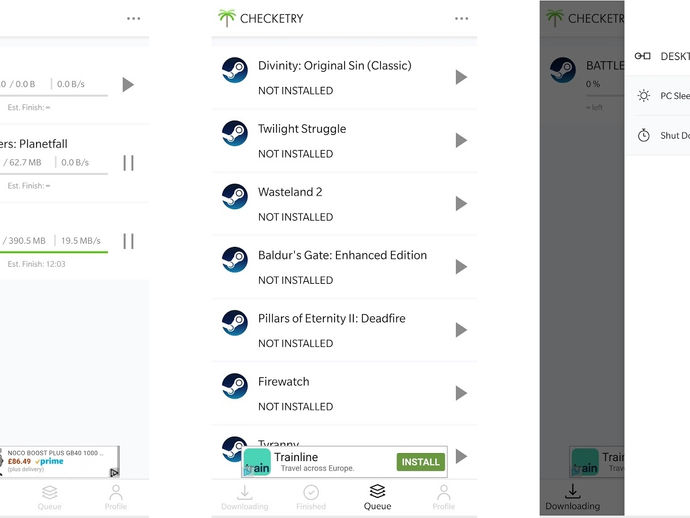Viewport: 690px width, 518px height.
Task: Click progress bar of top 0.0 B download
Action: [x=54, y=95]
